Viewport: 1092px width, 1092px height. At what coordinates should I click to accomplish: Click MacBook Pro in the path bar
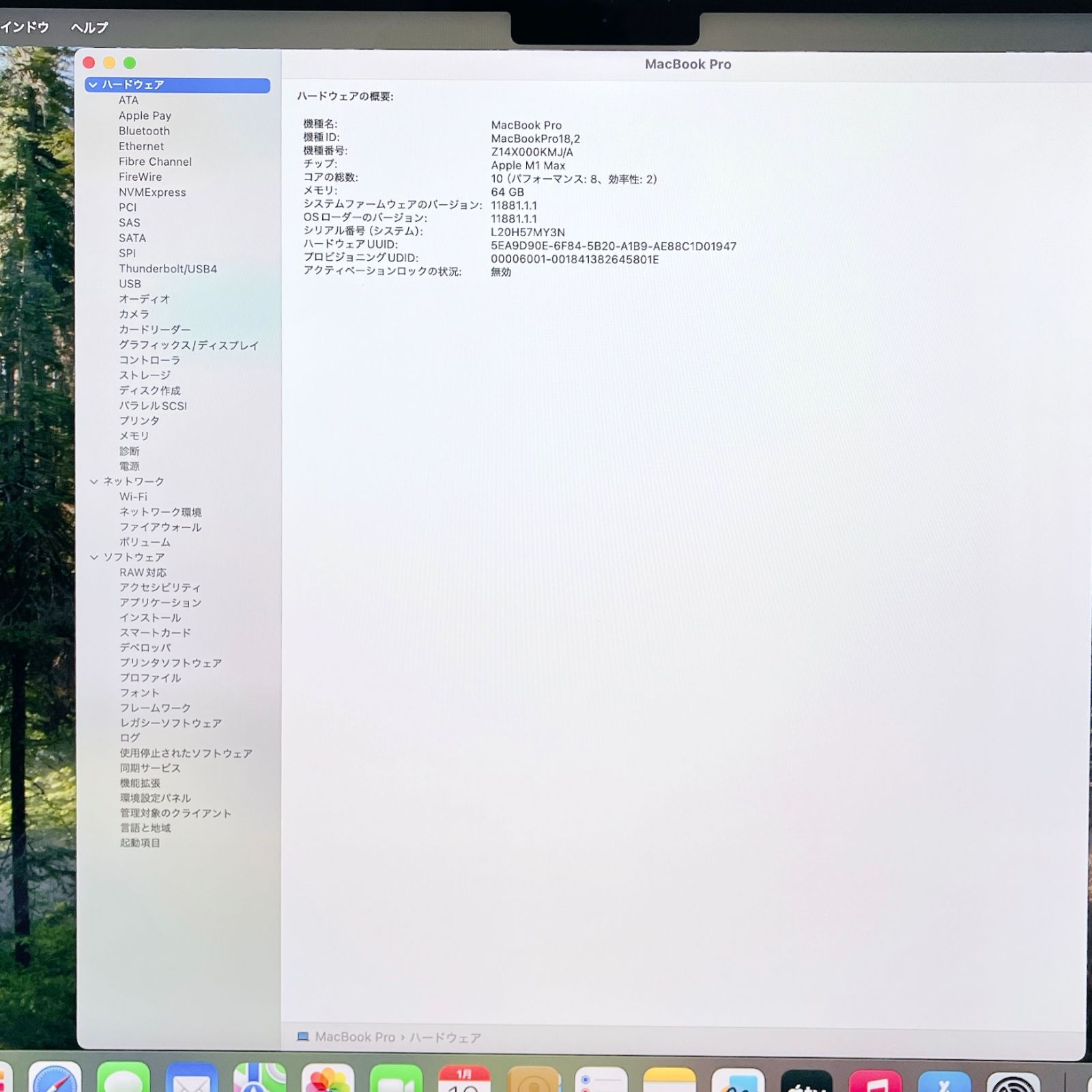(x=355, y=1037)
